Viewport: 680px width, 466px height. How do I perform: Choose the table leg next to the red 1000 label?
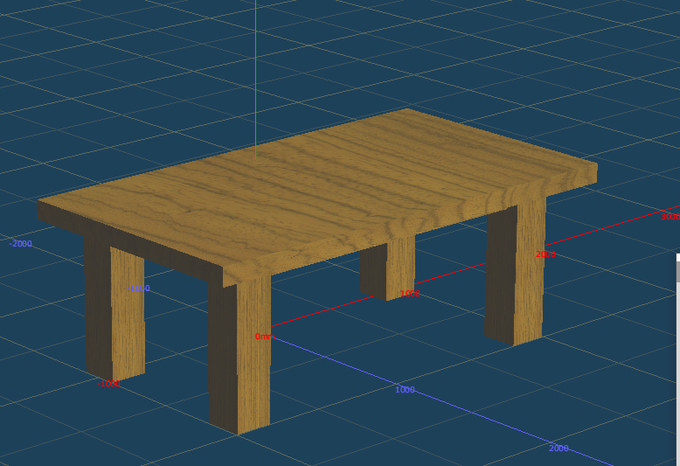tap(387, 269)
